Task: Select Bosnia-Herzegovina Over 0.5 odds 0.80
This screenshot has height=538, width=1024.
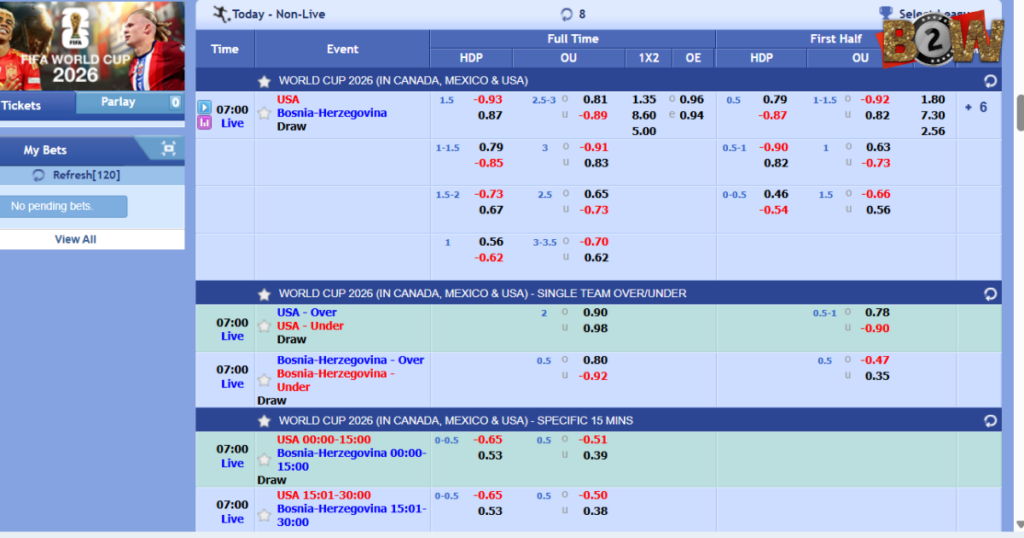Action: pos(595,360)
